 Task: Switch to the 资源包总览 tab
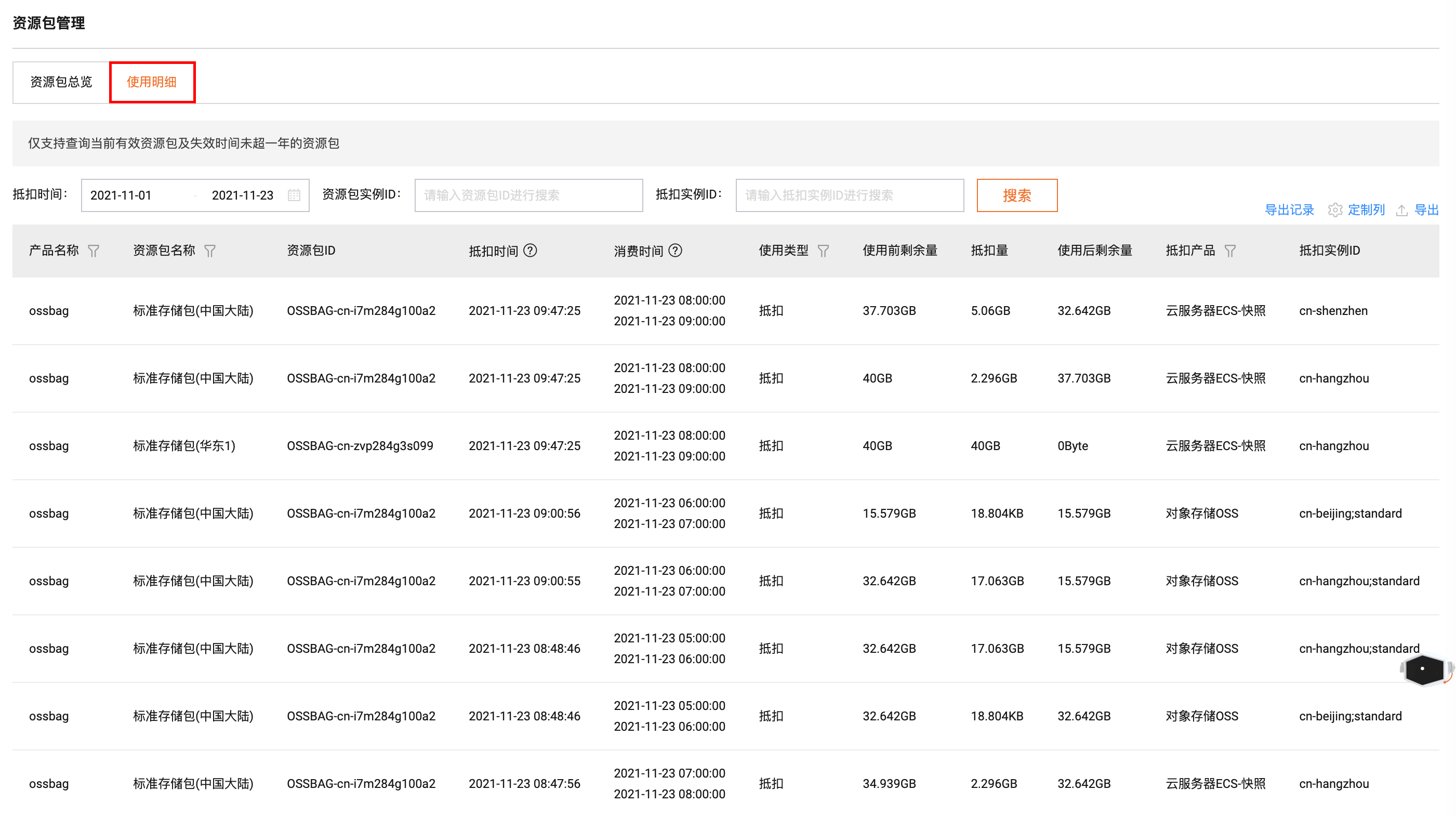61,82
